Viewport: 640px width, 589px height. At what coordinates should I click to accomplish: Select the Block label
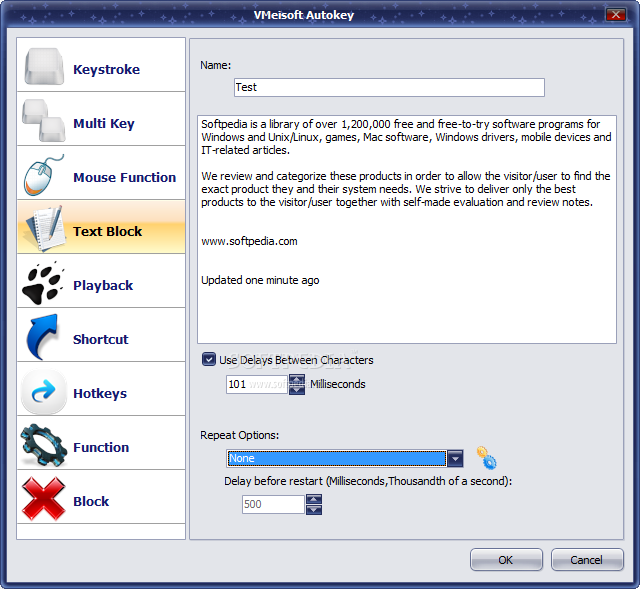(x=91, y=501)
